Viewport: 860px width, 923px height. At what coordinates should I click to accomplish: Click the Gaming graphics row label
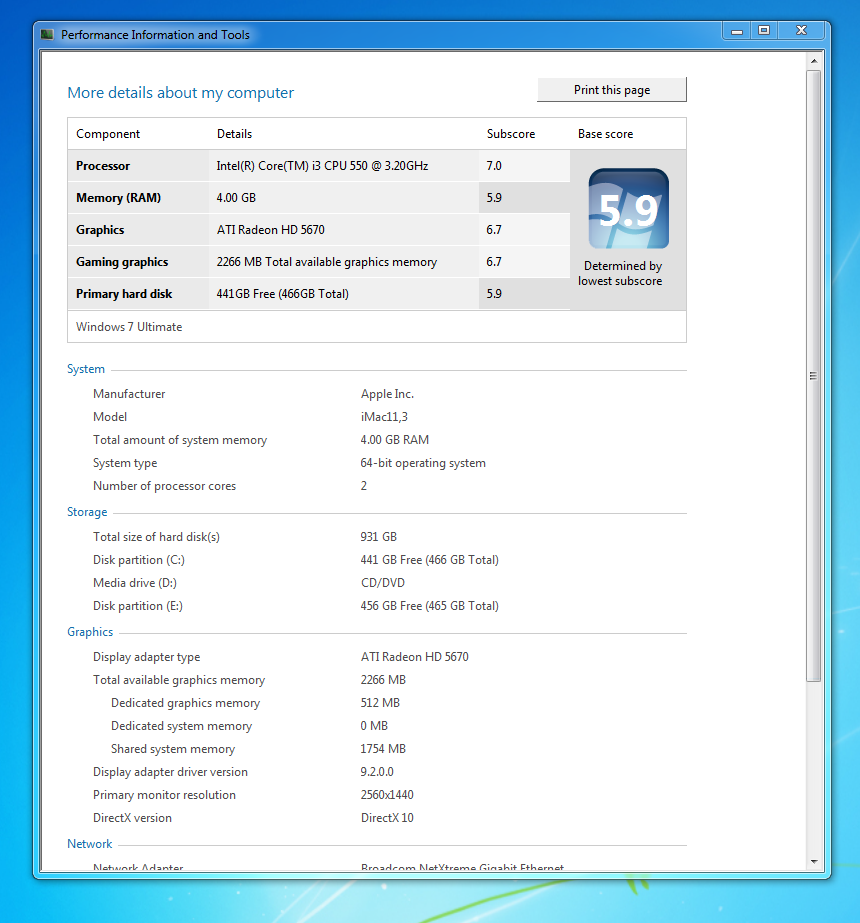tap(122, 262)
